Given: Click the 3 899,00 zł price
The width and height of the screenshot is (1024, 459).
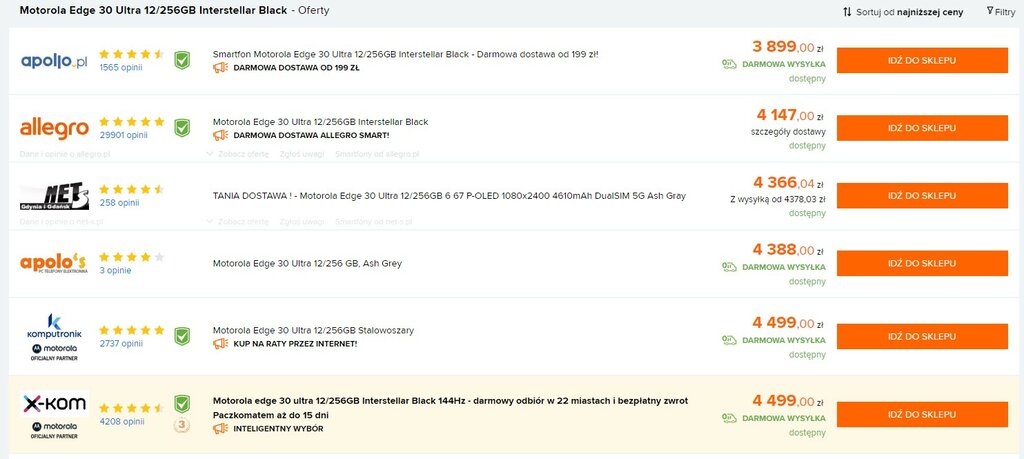Looking at the screenshot, I should pos(788,46).
